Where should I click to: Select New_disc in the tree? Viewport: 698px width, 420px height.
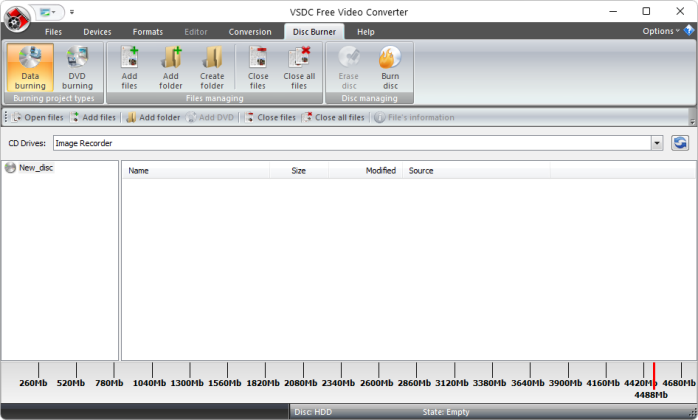(x=36, y=168)
